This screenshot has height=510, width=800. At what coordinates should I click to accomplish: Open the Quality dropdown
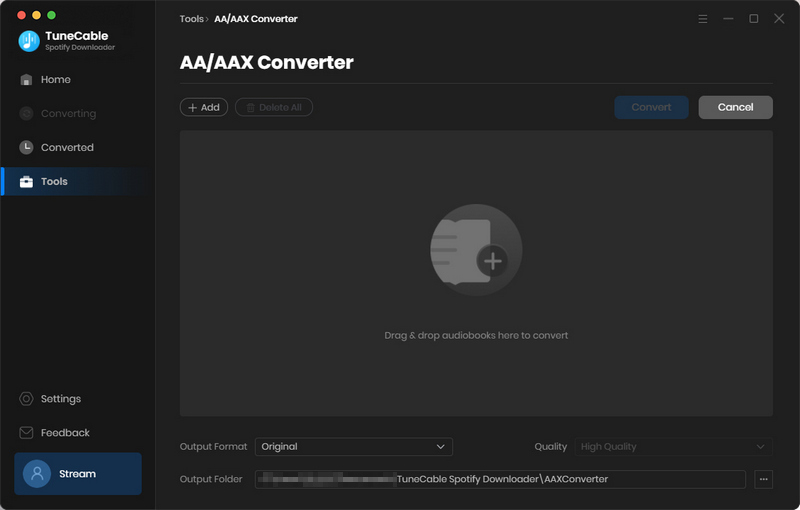[673, 447]
